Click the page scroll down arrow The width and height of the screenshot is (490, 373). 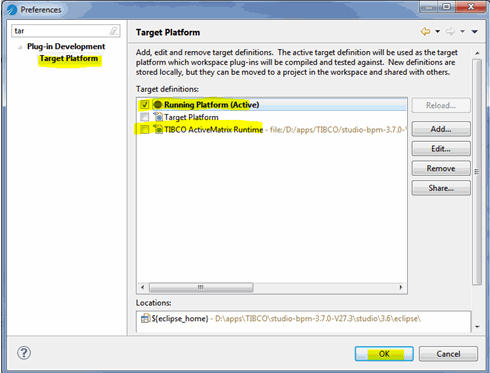coord(477,327)
